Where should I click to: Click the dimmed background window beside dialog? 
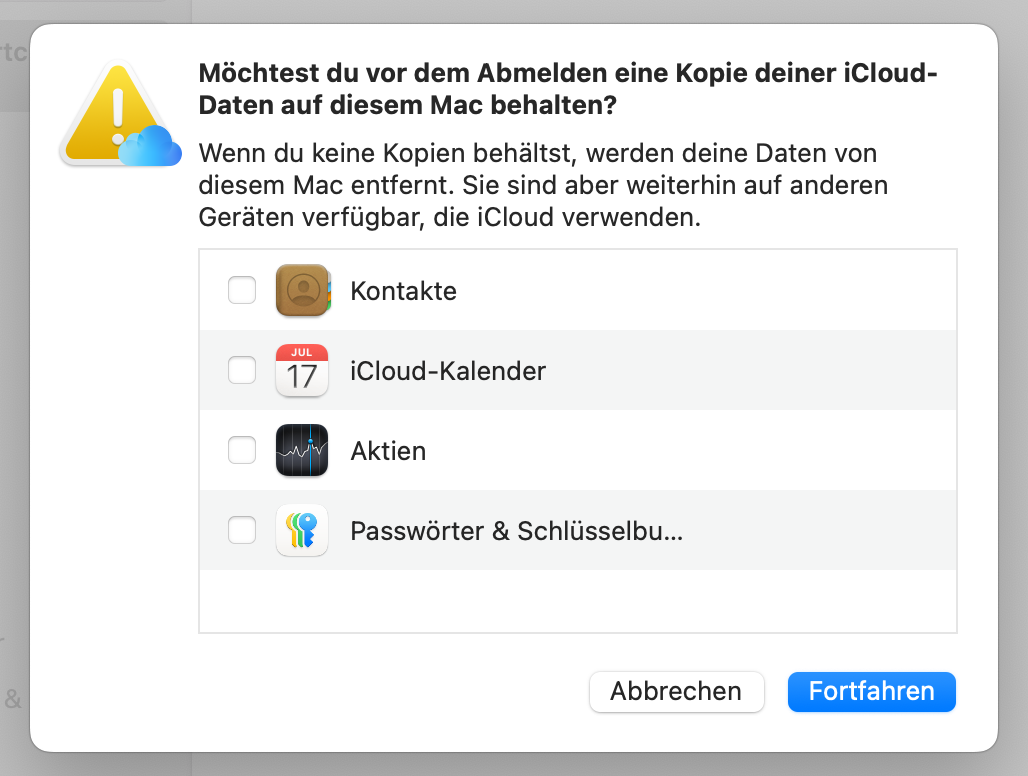click(x=14, y=393)
